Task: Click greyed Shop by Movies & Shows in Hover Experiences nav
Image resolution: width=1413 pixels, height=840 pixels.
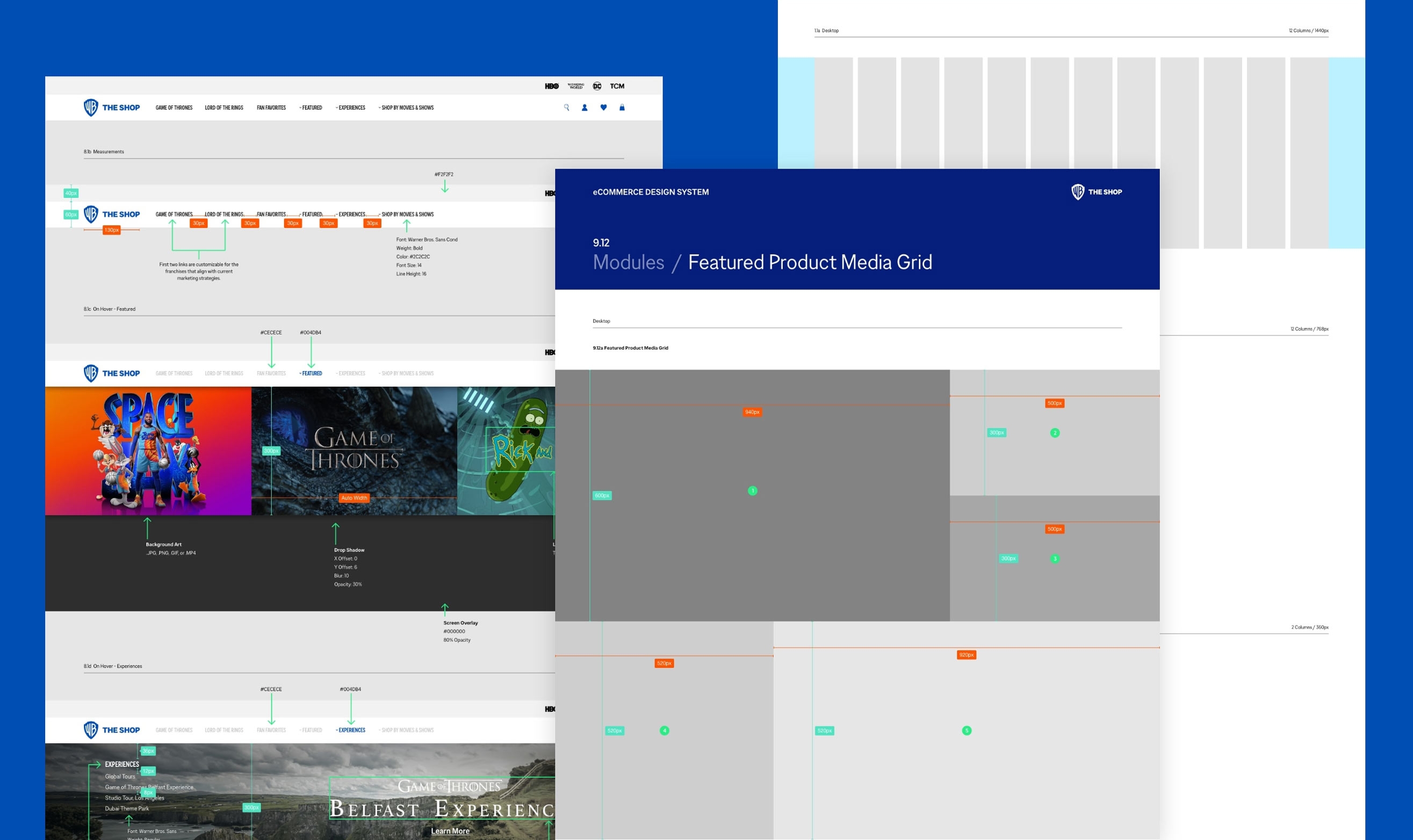Action: pyautogui.click(x=406, y=730)
